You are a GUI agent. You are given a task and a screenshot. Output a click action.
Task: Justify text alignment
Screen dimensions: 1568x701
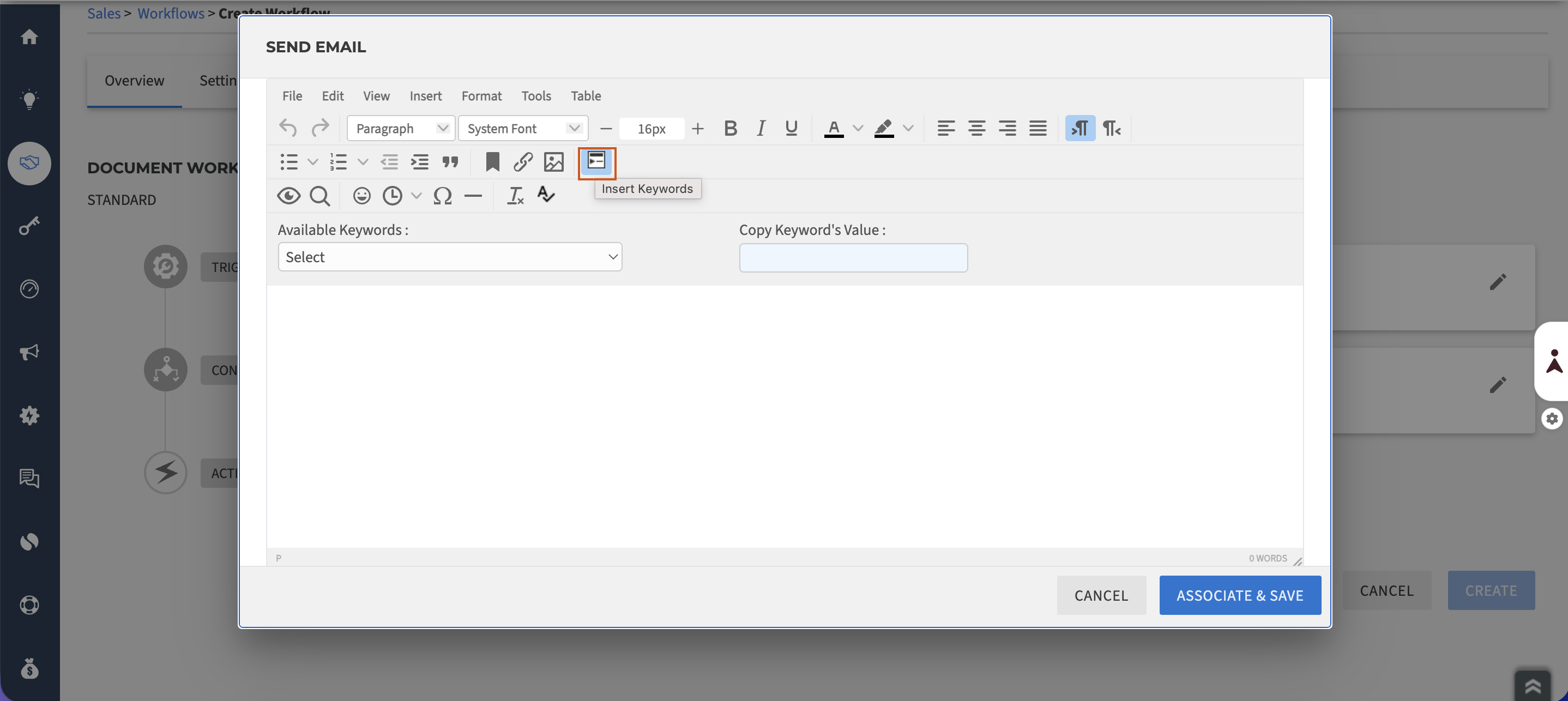click(1038, 129)
